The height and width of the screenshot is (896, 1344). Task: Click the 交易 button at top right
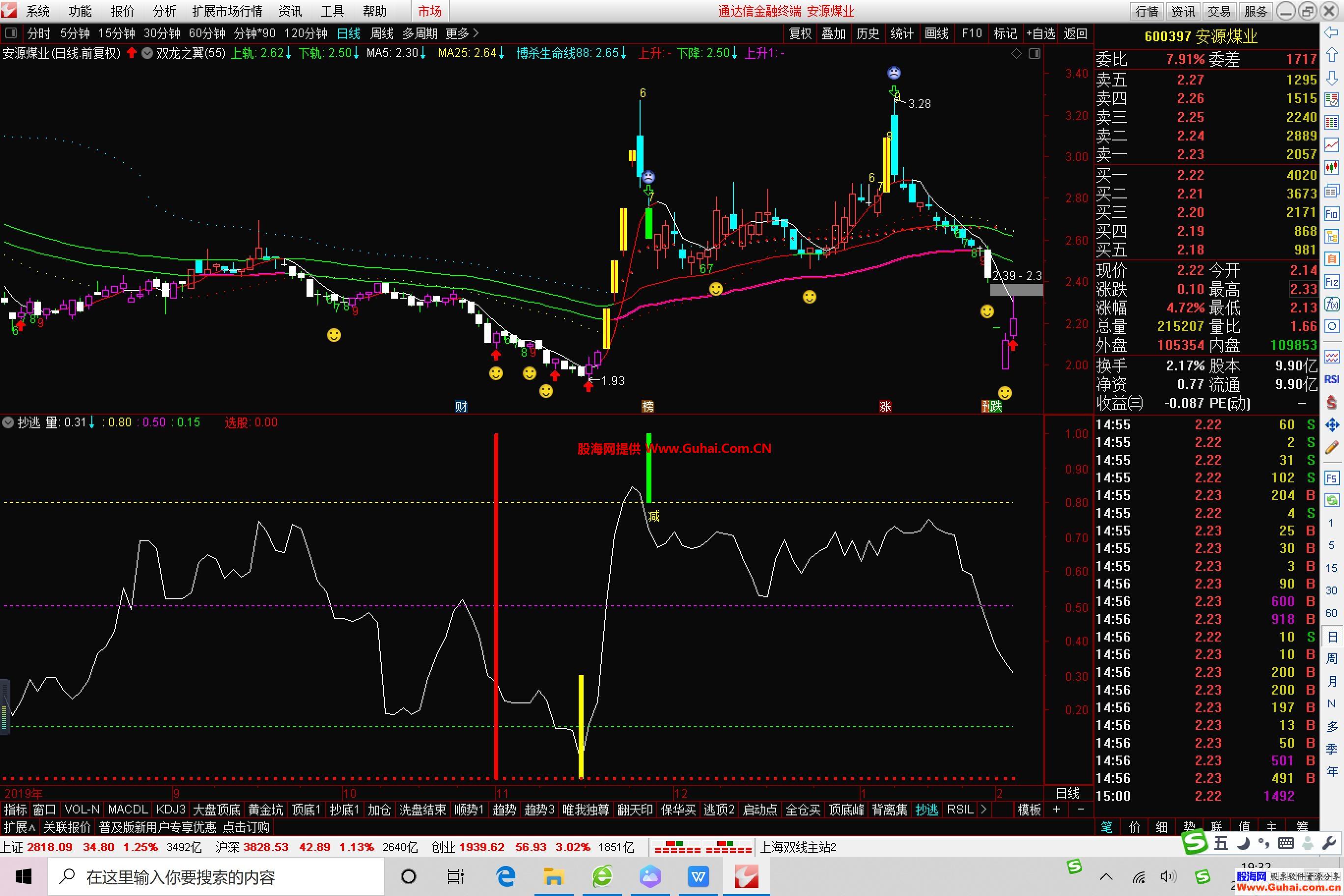click(x=1219, y=11)
